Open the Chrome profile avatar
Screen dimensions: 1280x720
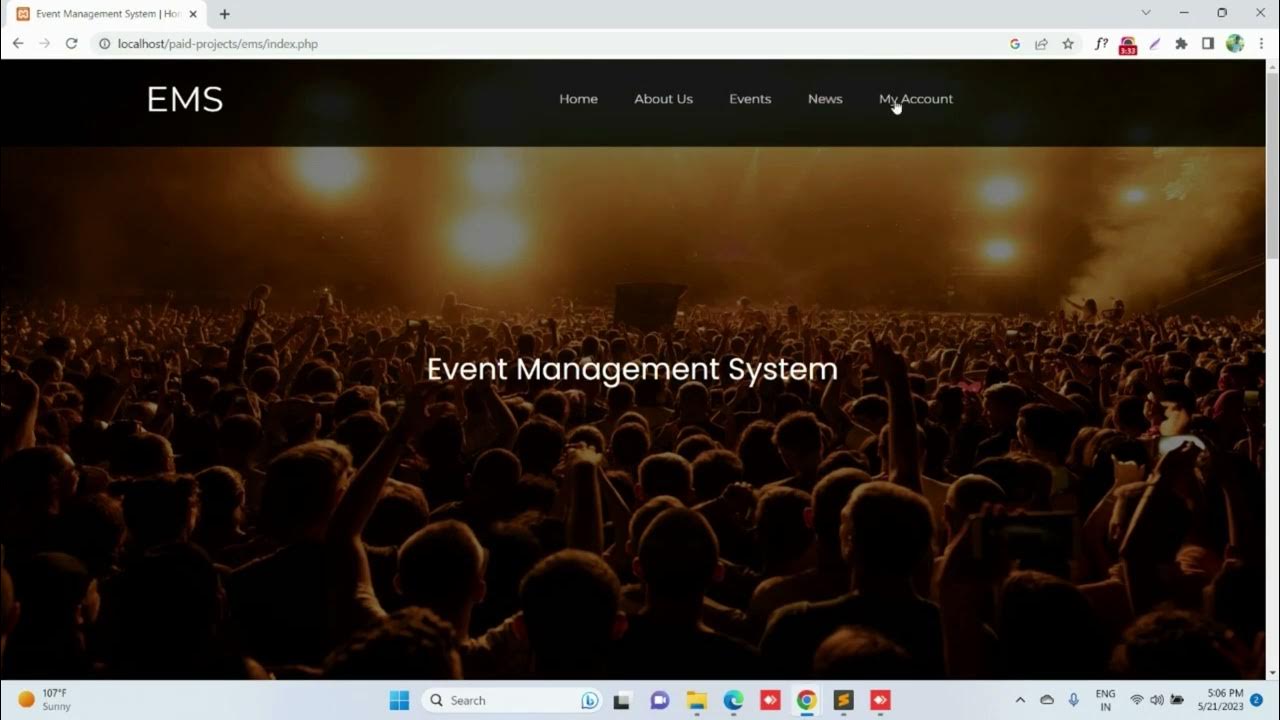click(x=1235, y=44)
